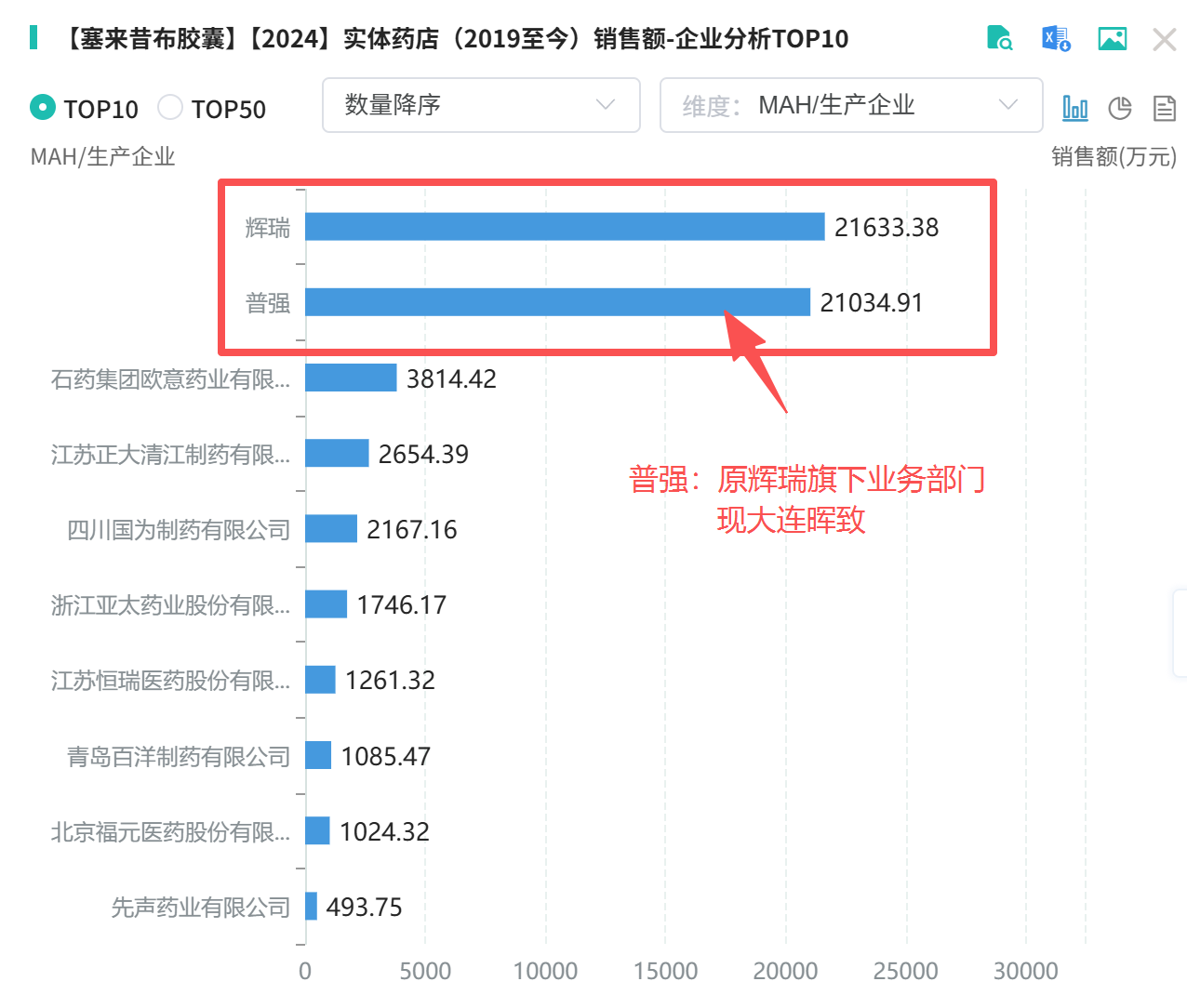Click the value 21034.91
Viewport: 1187px width, 1008px height.
pyautogui.click(x=872, y=302)
